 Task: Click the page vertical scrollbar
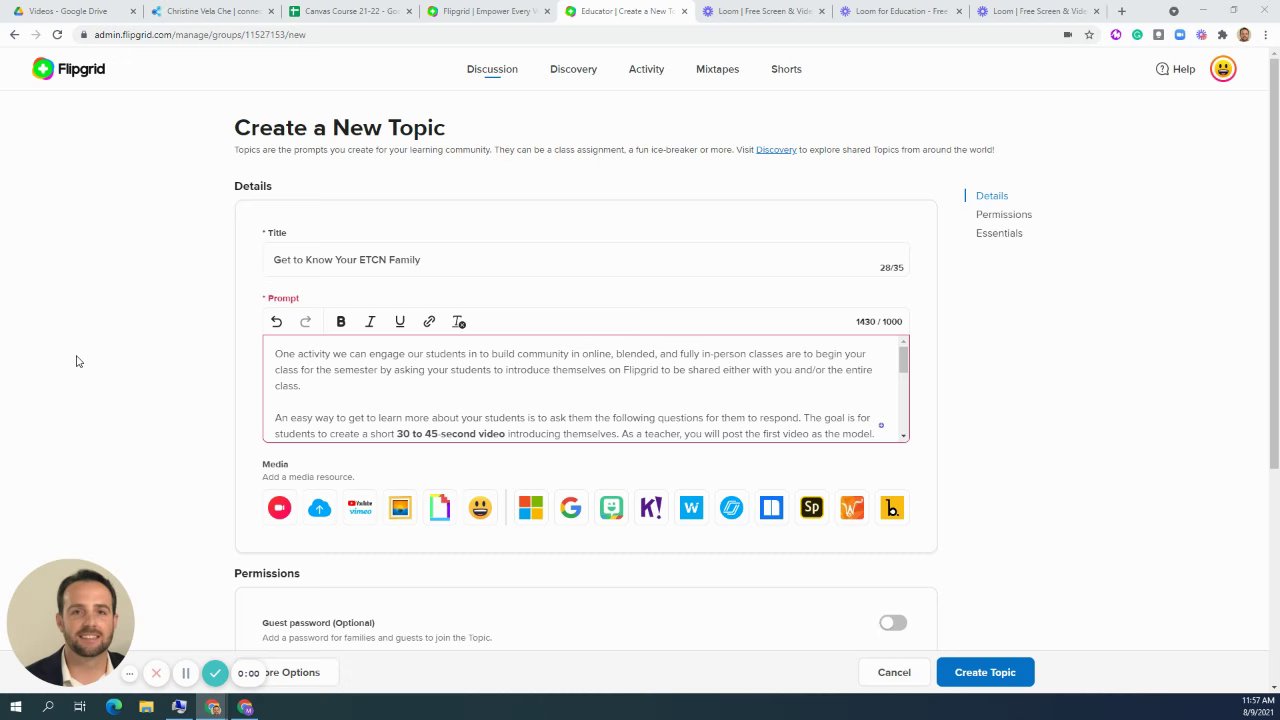(x=1274, y=262)
